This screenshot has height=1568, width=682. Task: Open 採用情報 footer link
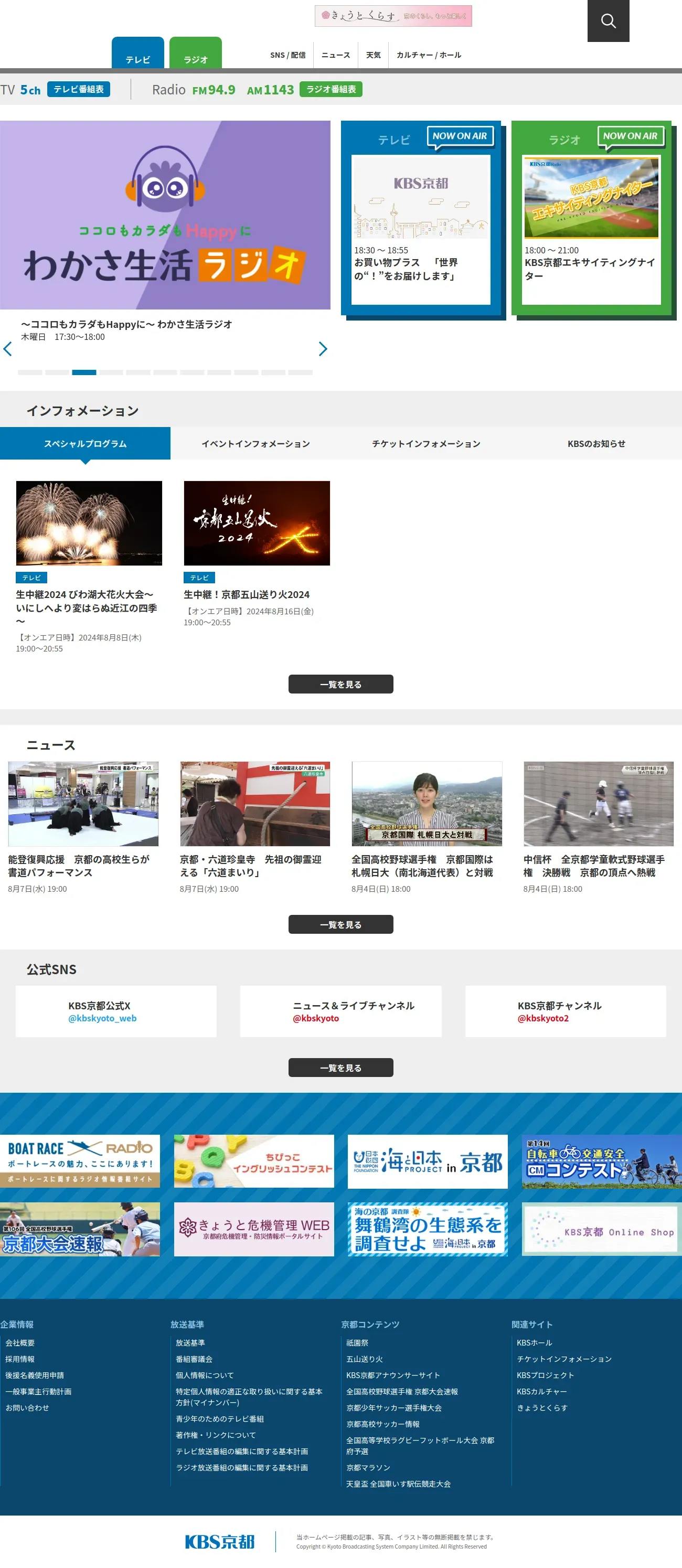20,1359
